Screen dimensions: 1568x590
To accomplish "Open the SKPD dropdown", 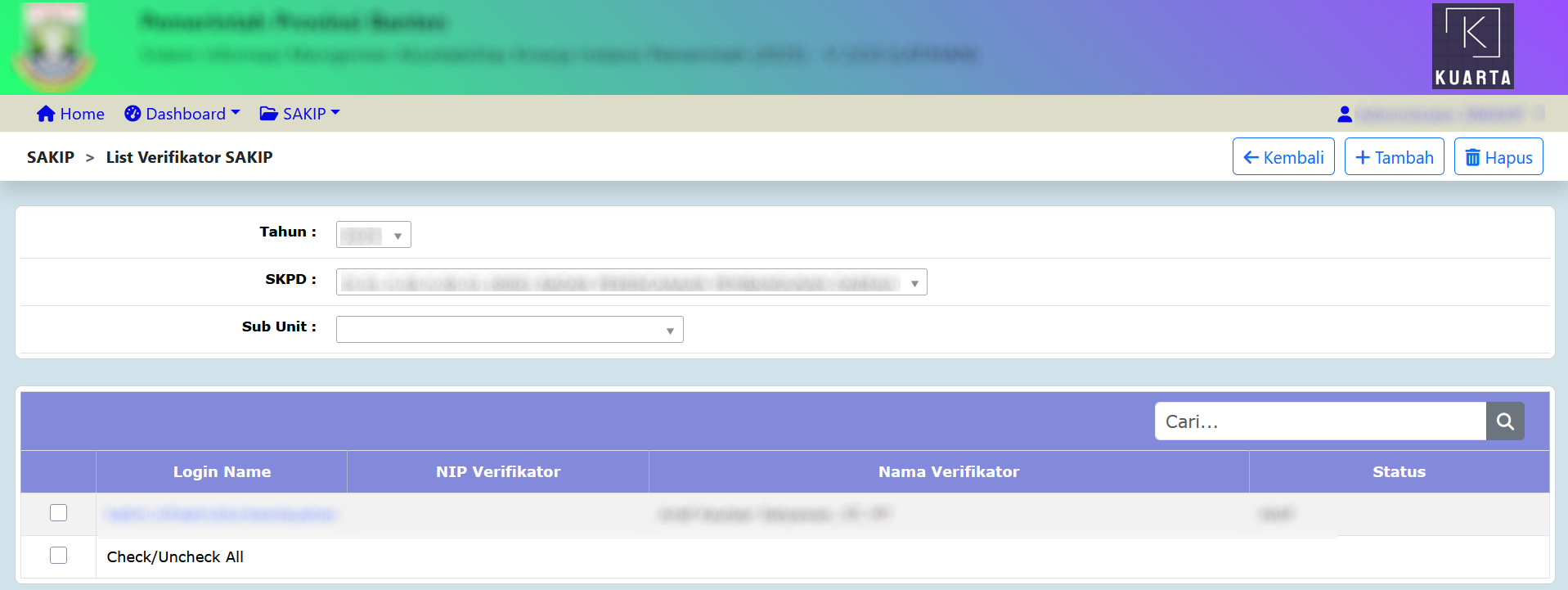I will (x=631, y=282).
